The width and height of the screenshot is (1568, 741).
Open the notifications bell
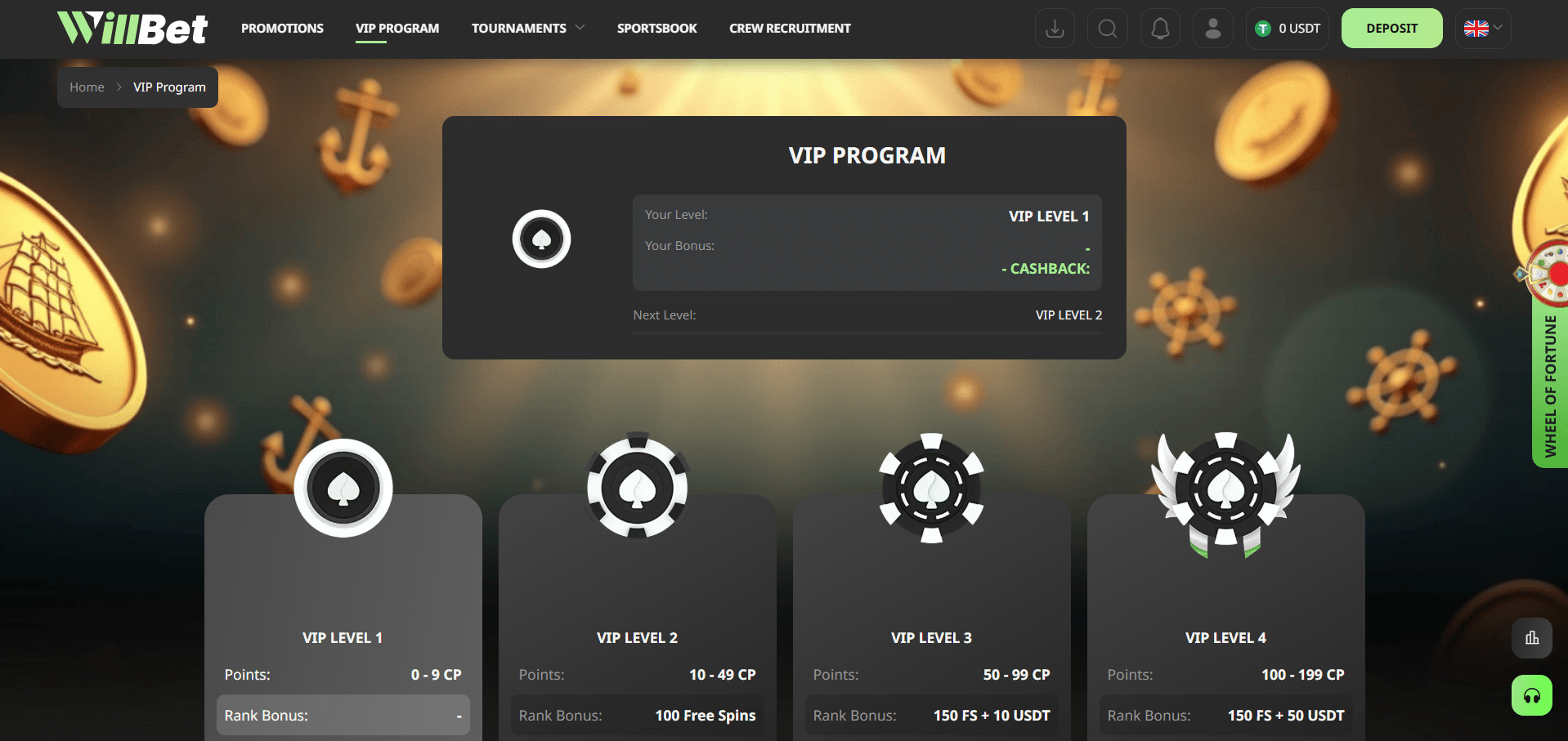[x=1160, y=29]
